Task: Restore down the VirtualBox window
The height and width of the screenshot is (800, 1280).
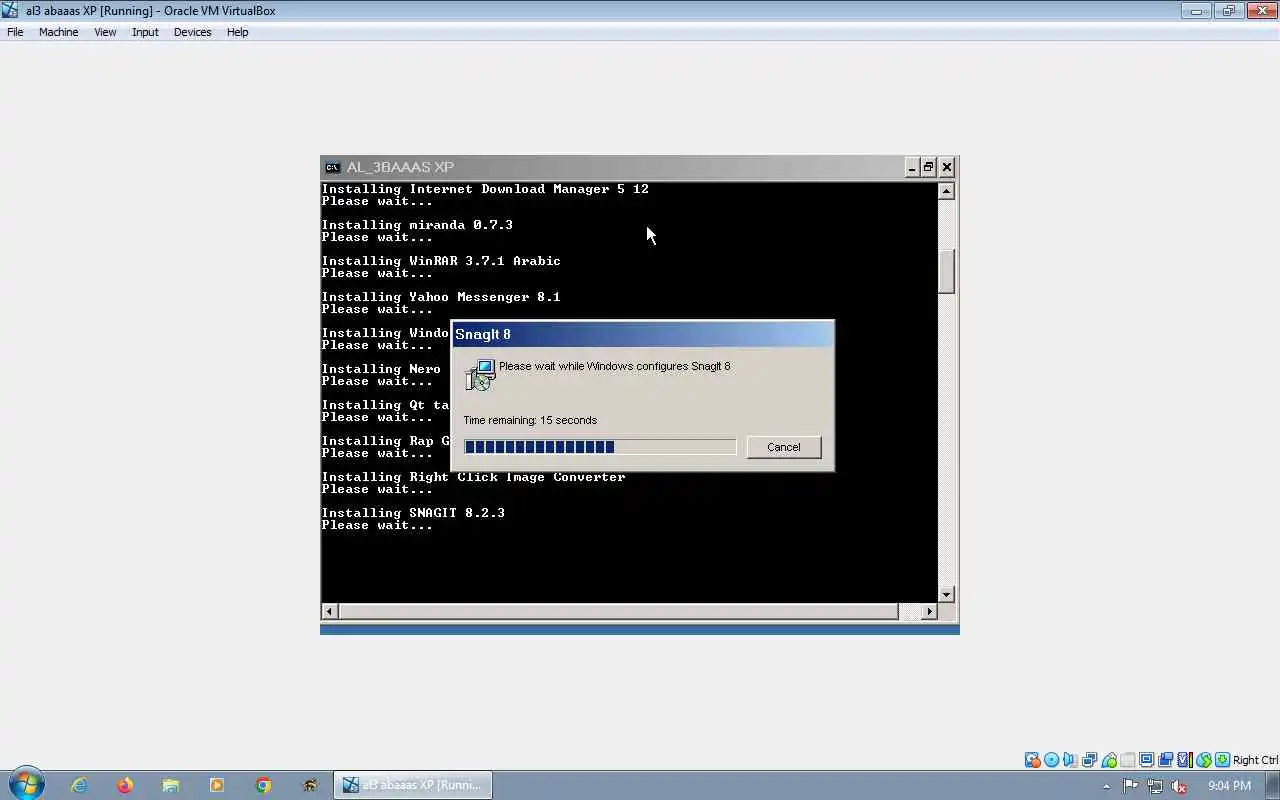Action: click(1228, 11)
